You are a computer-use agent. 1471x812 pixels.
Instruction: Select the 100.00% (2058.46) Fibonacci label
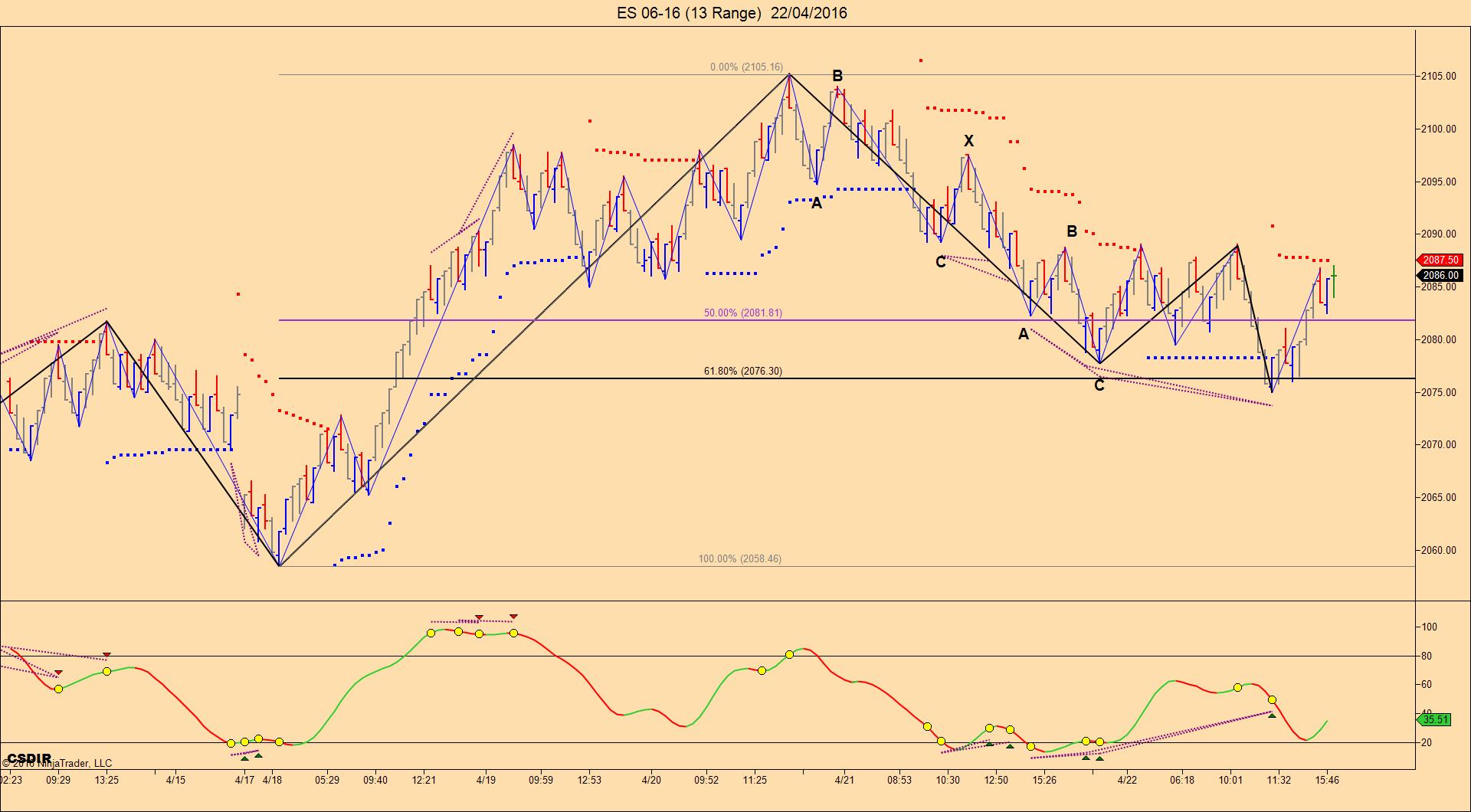(x=740, y=559)
